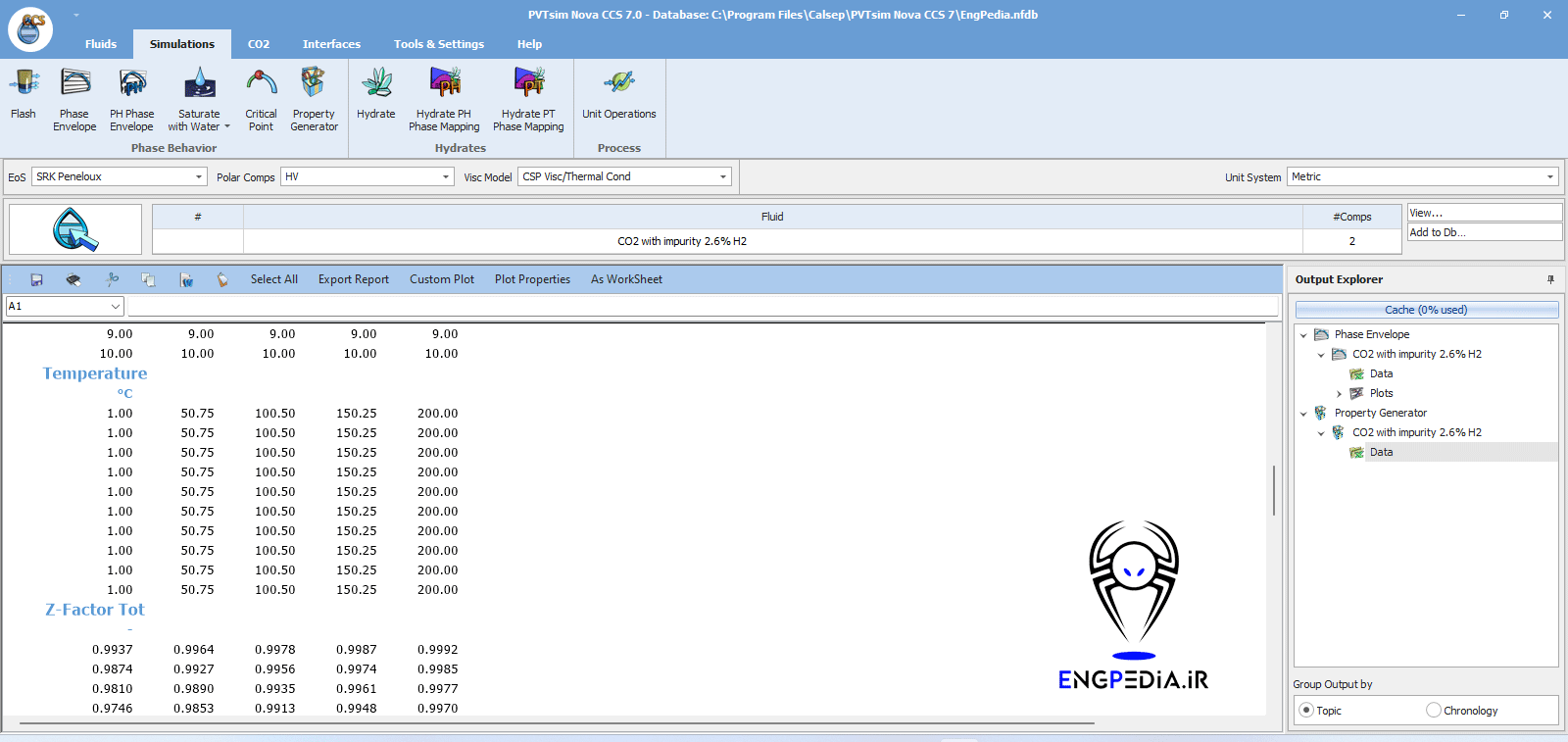Viewport: 1568px width, 742px height.
Task: Open the Help ribbon tab
Action: point(529,44)
